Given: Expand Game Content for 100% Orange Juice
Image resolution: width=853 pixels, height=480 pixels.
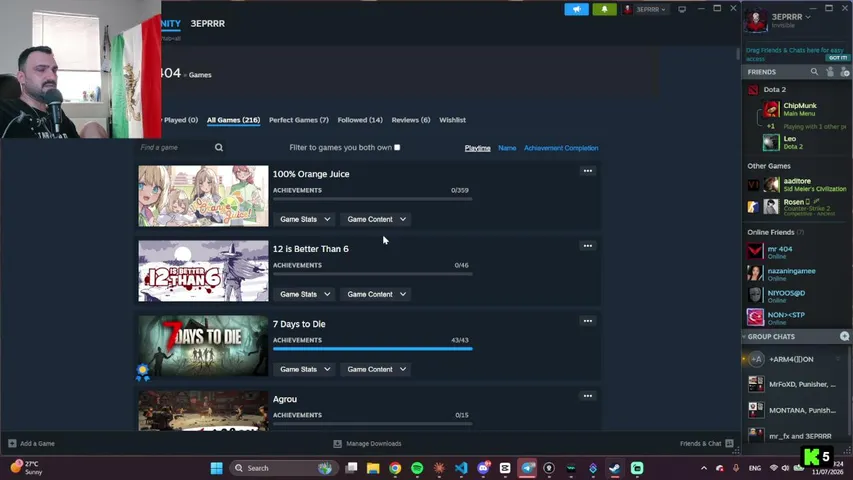Looking at the screenshot, I should tap(376, 219).
